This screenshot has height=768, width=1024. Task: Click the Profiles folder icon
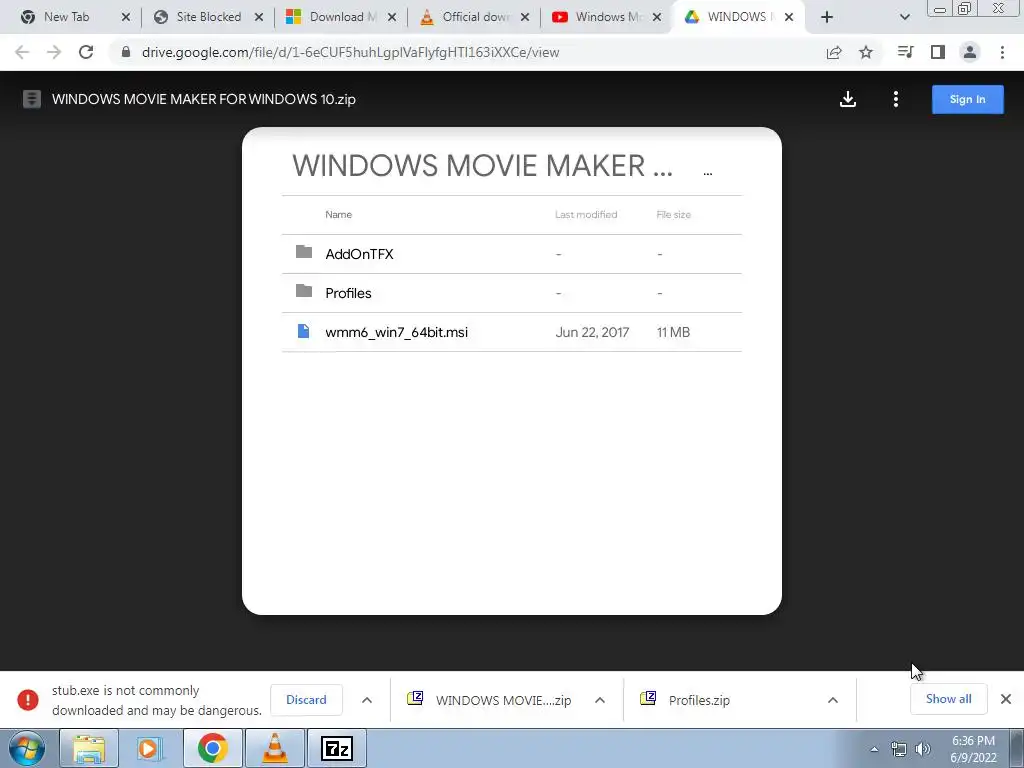click(x=304, y=291)
